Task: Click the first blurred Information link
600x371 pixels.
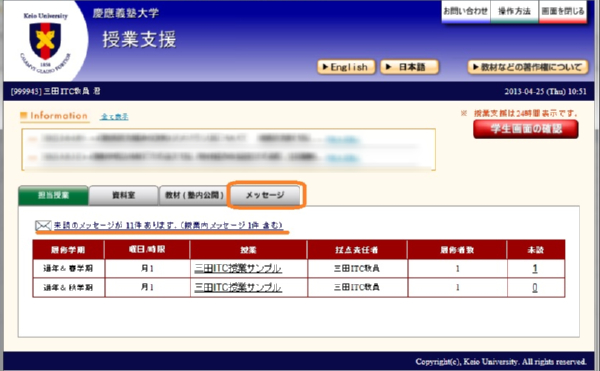Action: tap(342, 140)
